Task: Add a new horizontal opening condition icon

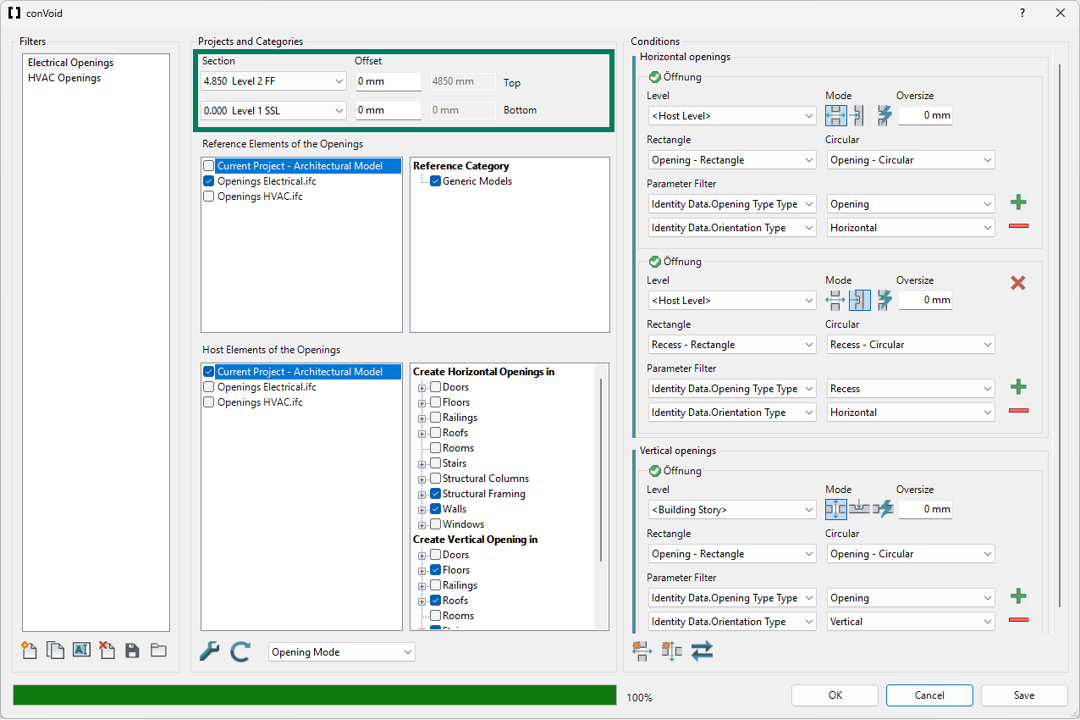Action: tap(641, 650)
